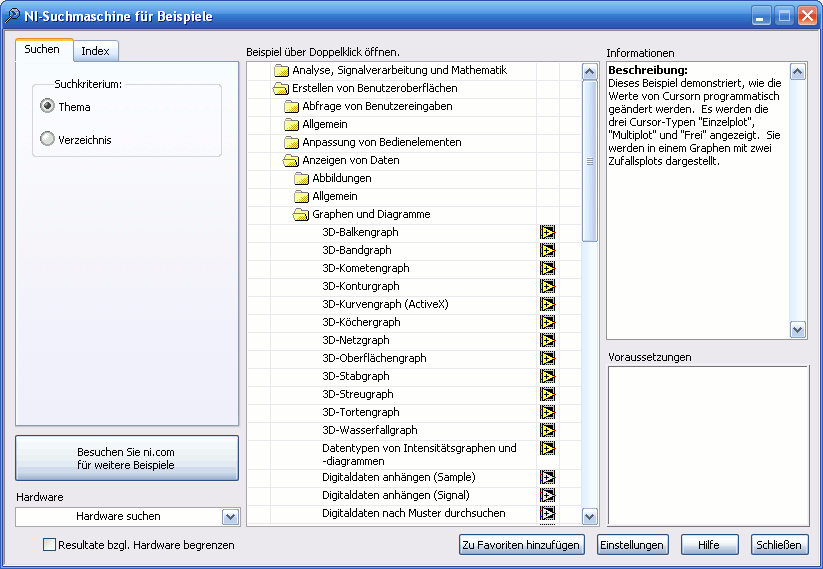The height and width of the screenshot is (569, 823).
Task: Select the Verzeichnis radio button
Action: click(x=47, y=139)
